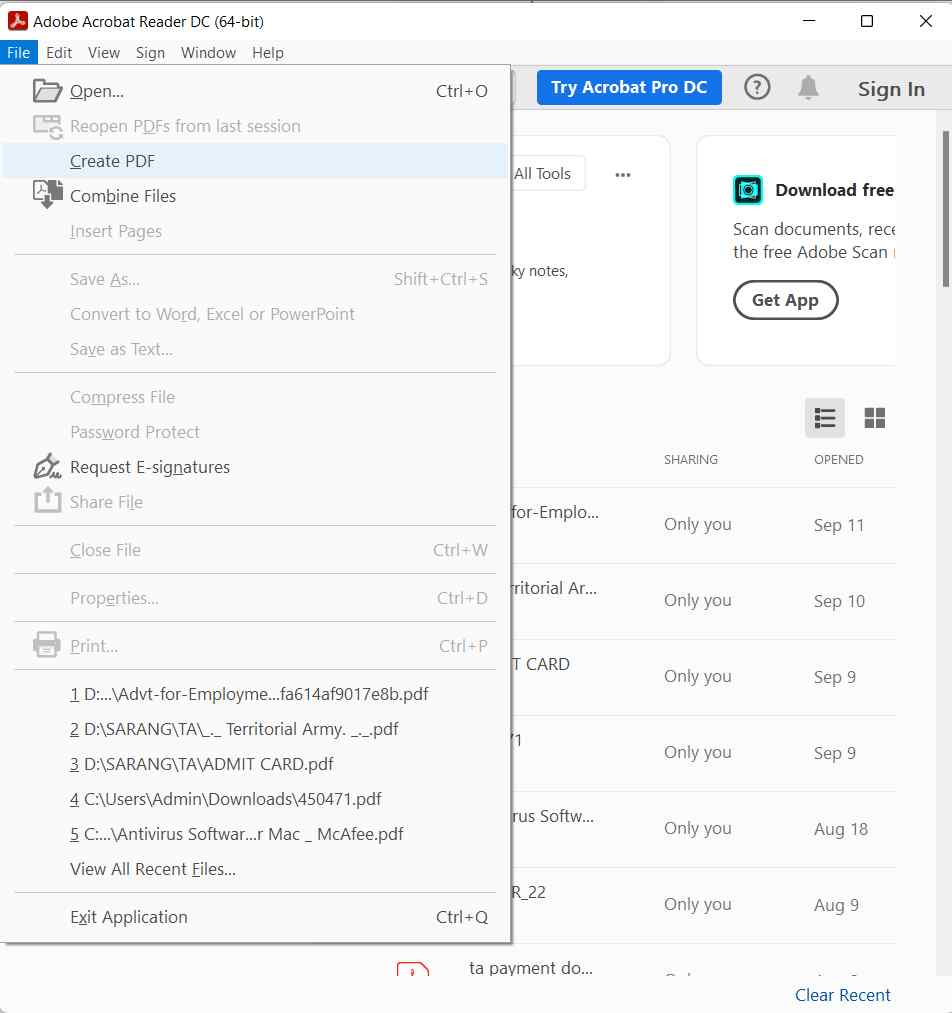
Task: Click the Combine Files icon
Action: 47,195
